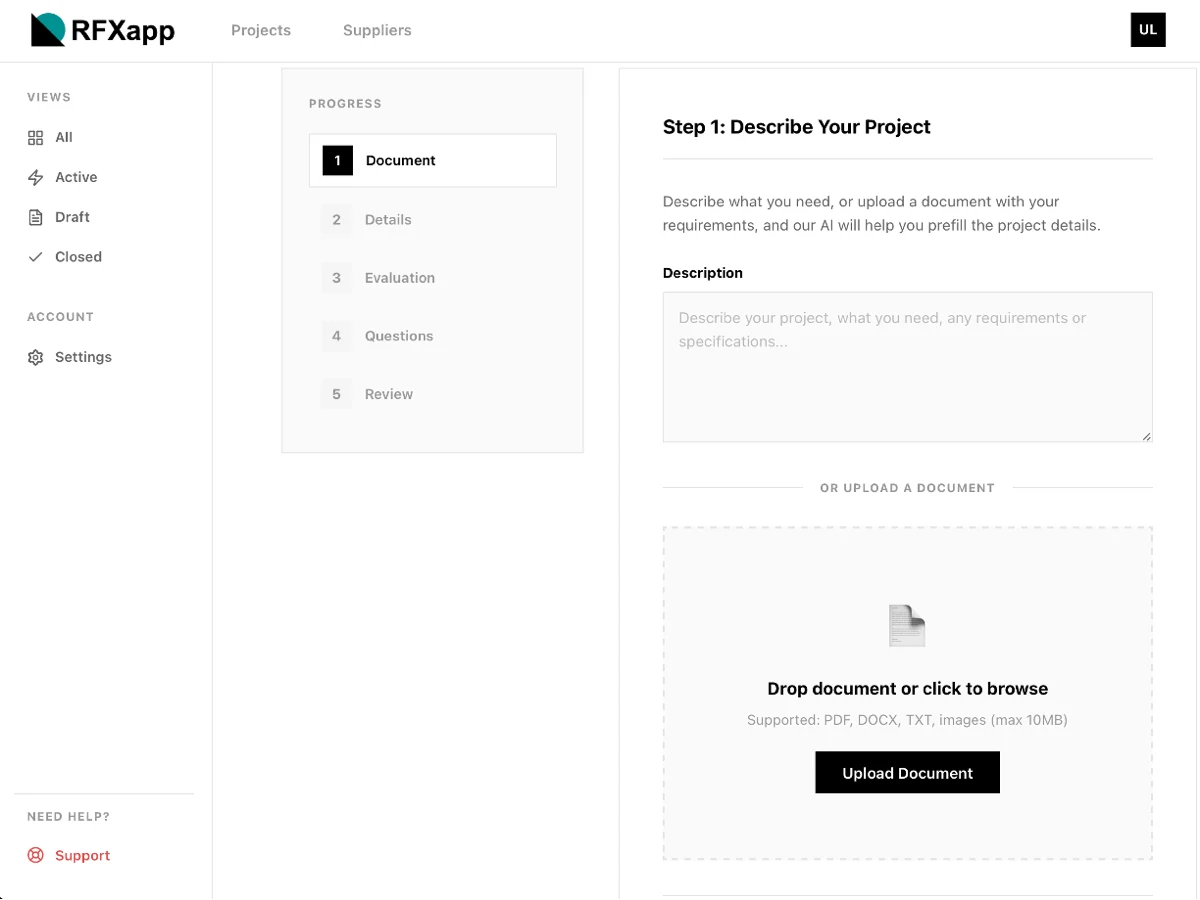The width and height of the screenshot is (1200, 900).
Task: Click the lifebuoy Support icon
Action: [x=36, y=856]
